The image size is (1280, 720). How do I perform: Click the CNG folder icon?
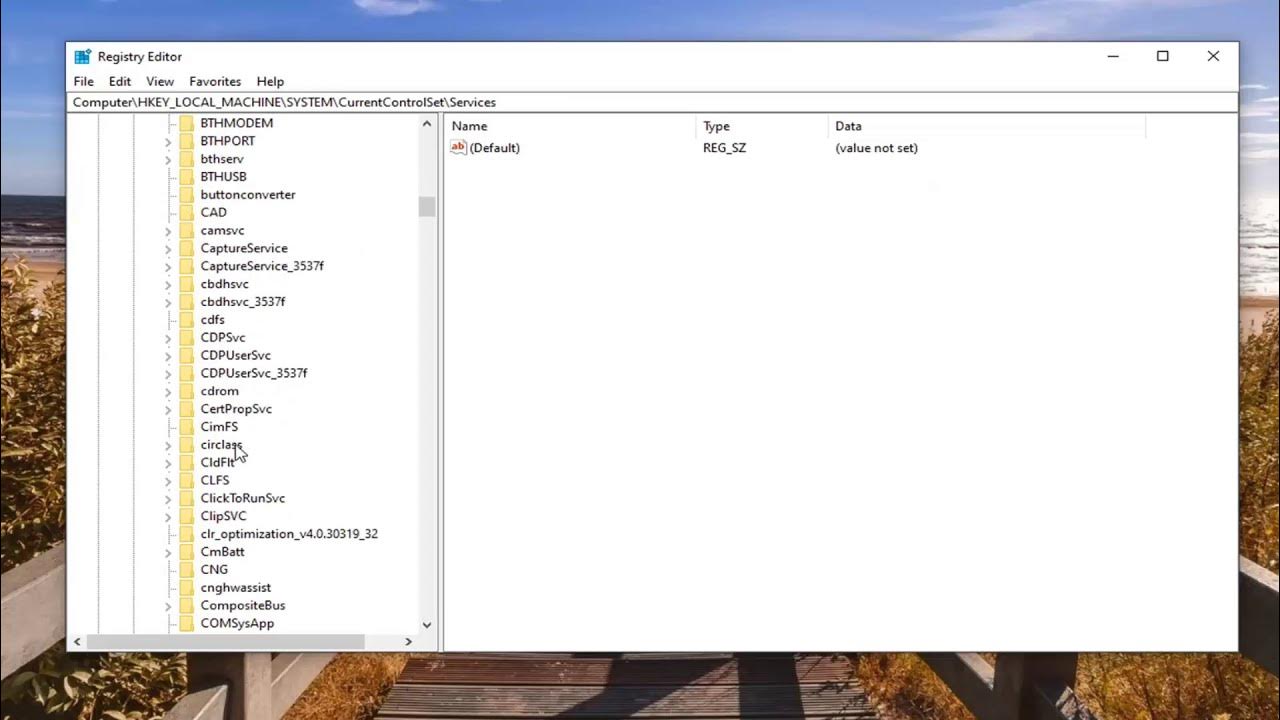(x=186, y=570)
